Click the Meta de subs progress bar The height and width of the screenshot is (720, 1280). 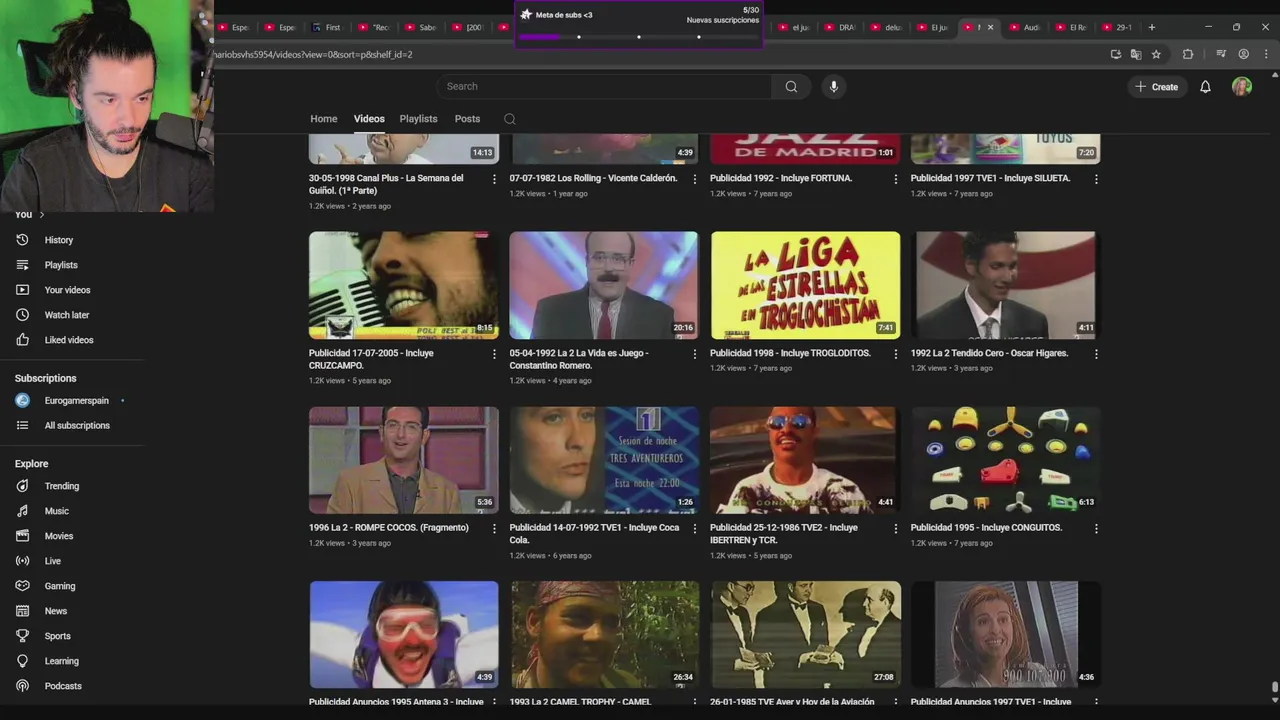638,37
